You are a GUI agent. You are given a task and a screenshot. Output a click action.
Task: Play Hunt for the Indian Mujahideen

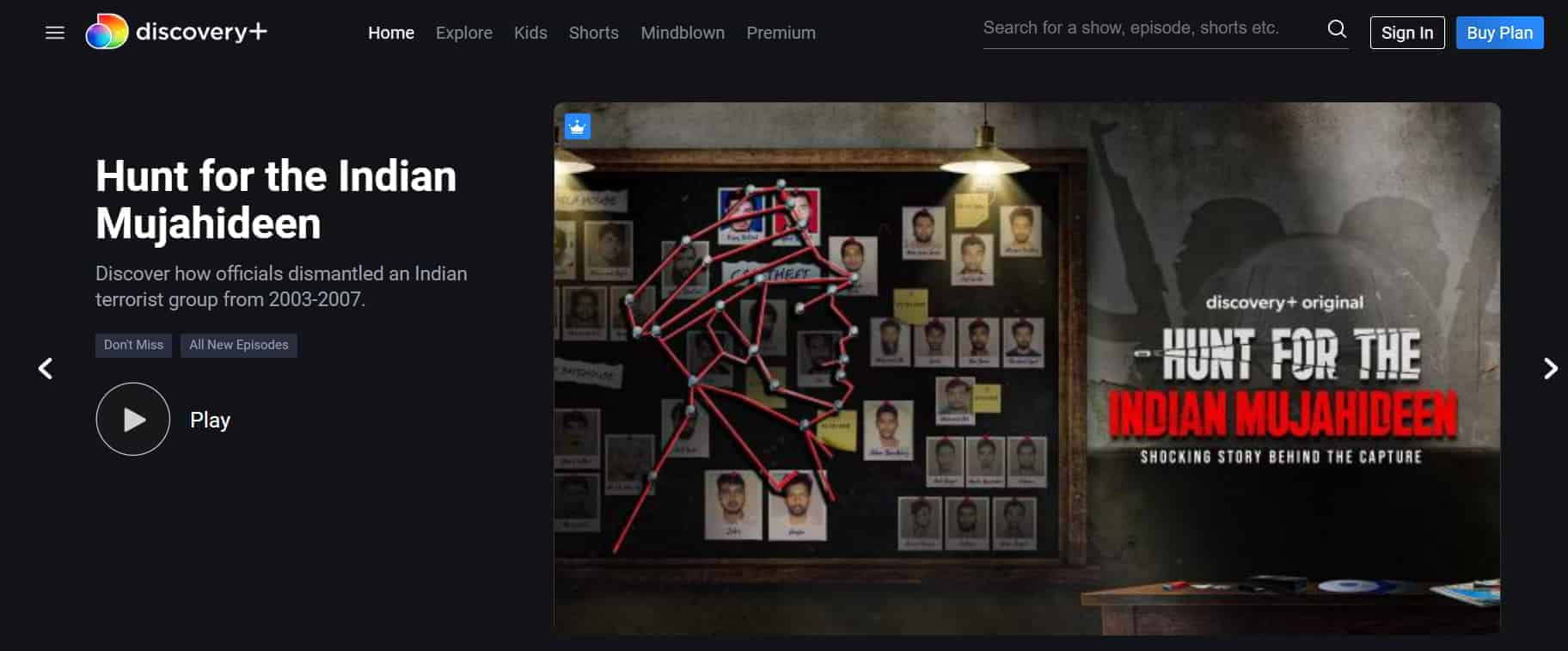coord(133,419)
